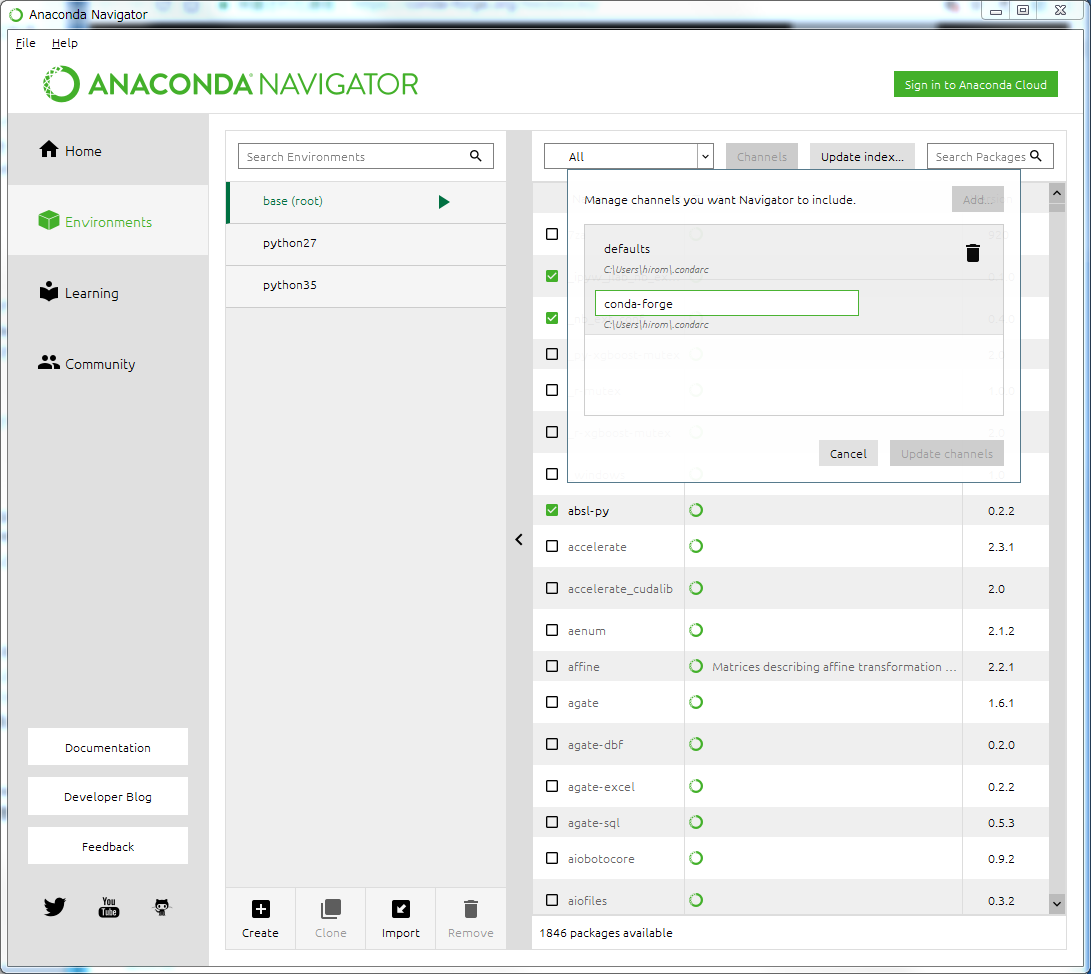The height and width of the screenshot is (974, 1091).
Task: Open the Documentation link
Action: [108, 747]
